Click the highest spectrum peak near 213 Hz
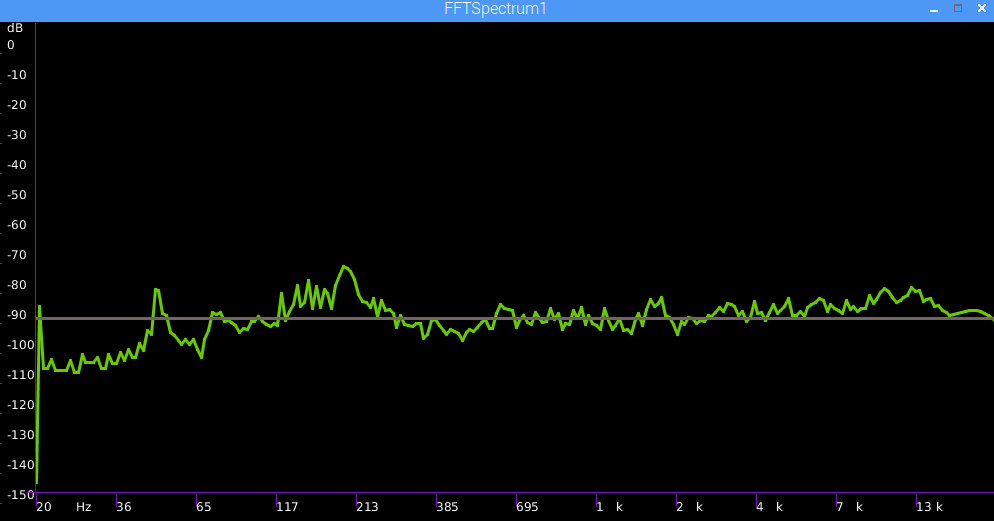Image resolution: width=994 pixels, height=521 pixels. click(344, 267)
